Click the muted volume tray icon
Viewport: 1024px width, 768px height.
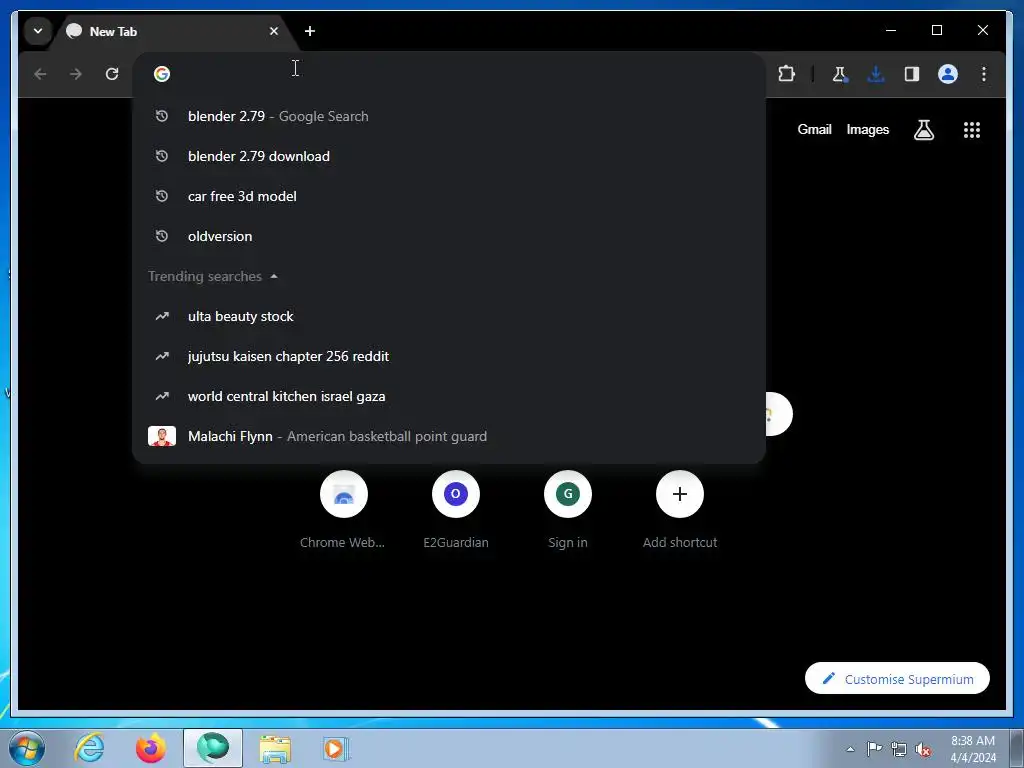(923, 750)
